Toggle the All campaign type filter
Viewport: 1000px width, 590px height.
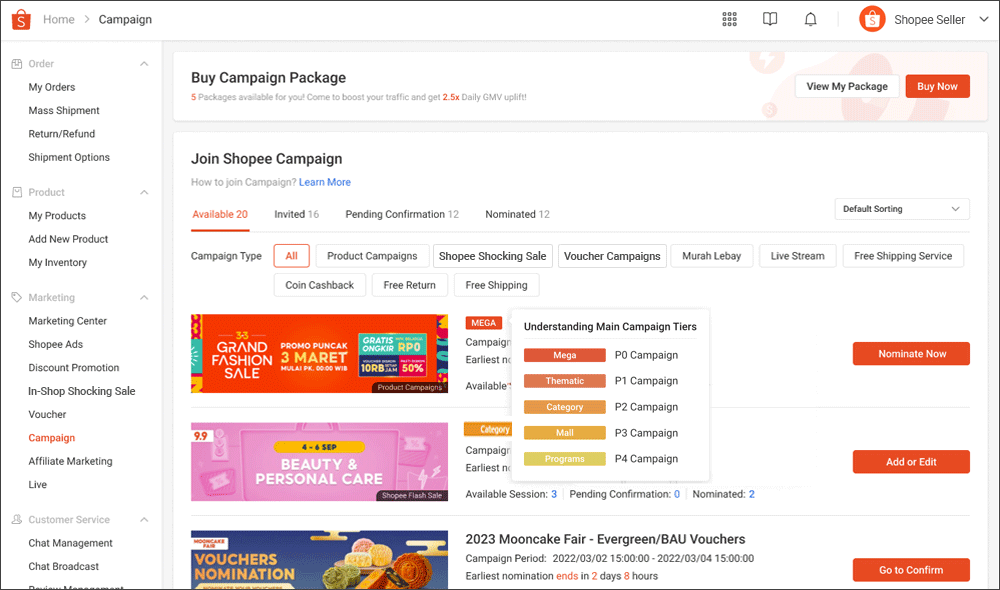coord(291,255)
